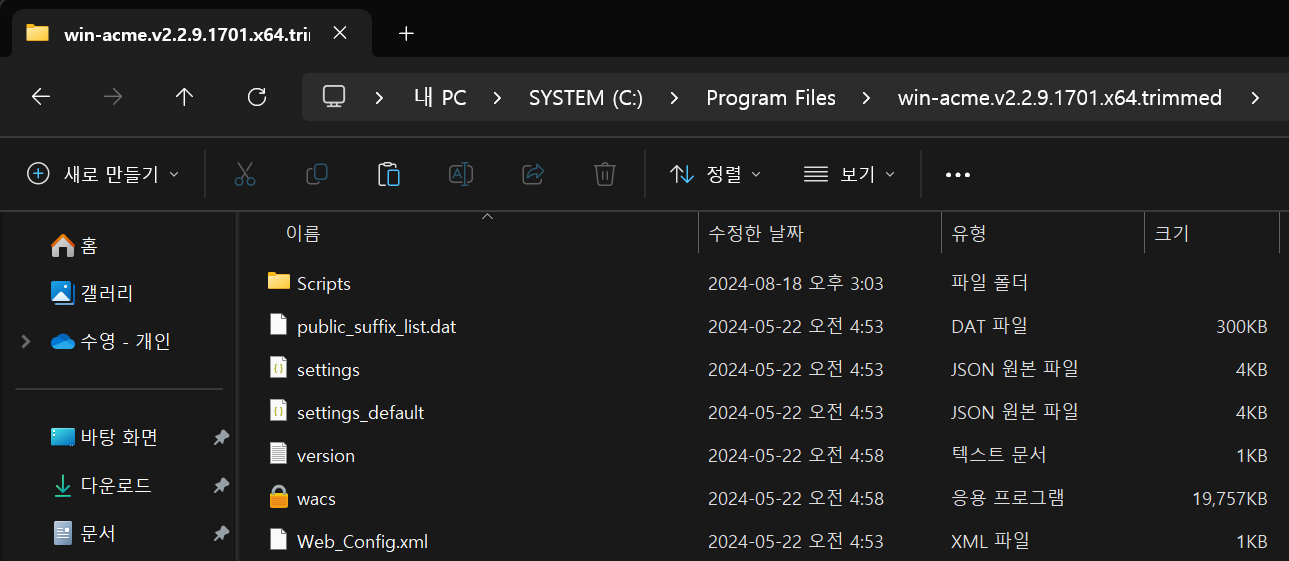Click the version text document icon

[279, 454]
